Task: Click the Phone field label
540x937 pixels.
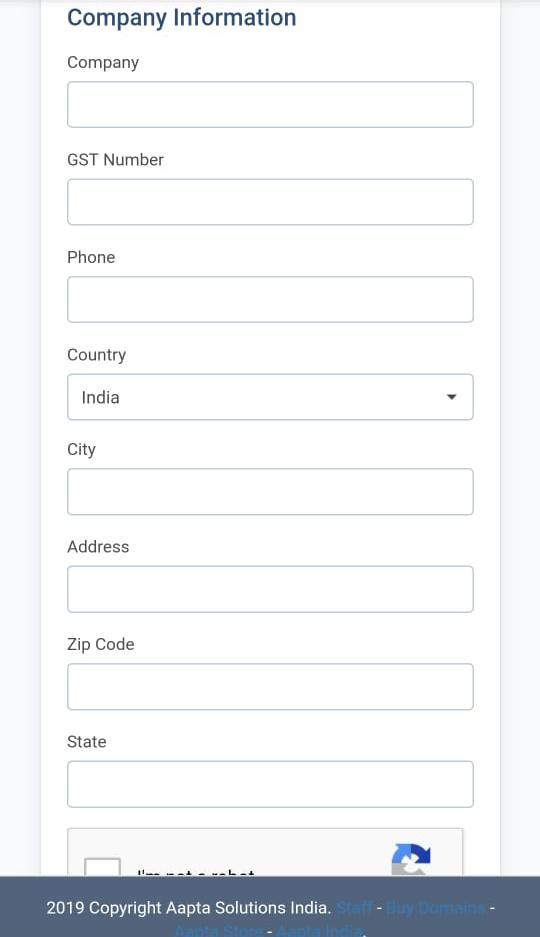Action: 91,257
